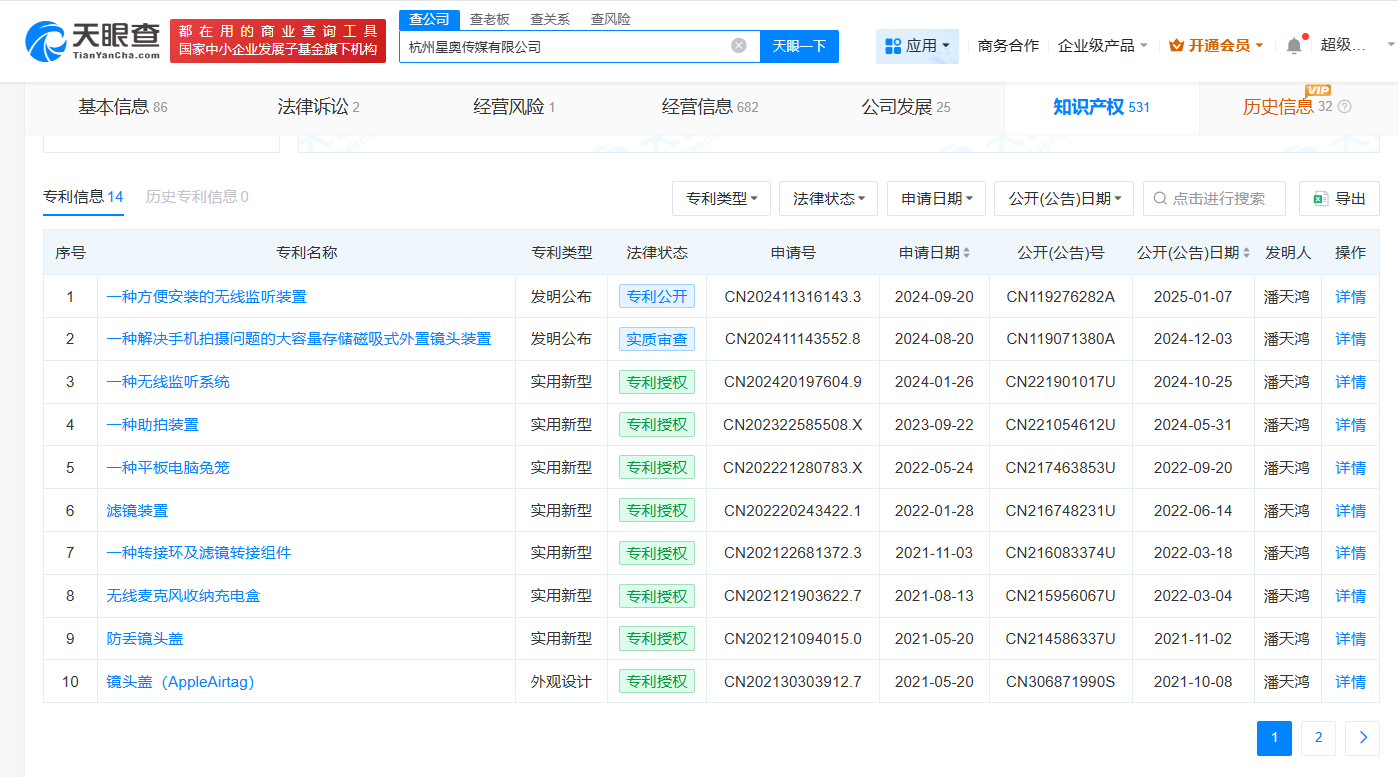This screenshot has width=1398, height=777.
Task: Click the help icon beside 历史信息
Action: 1344,107
